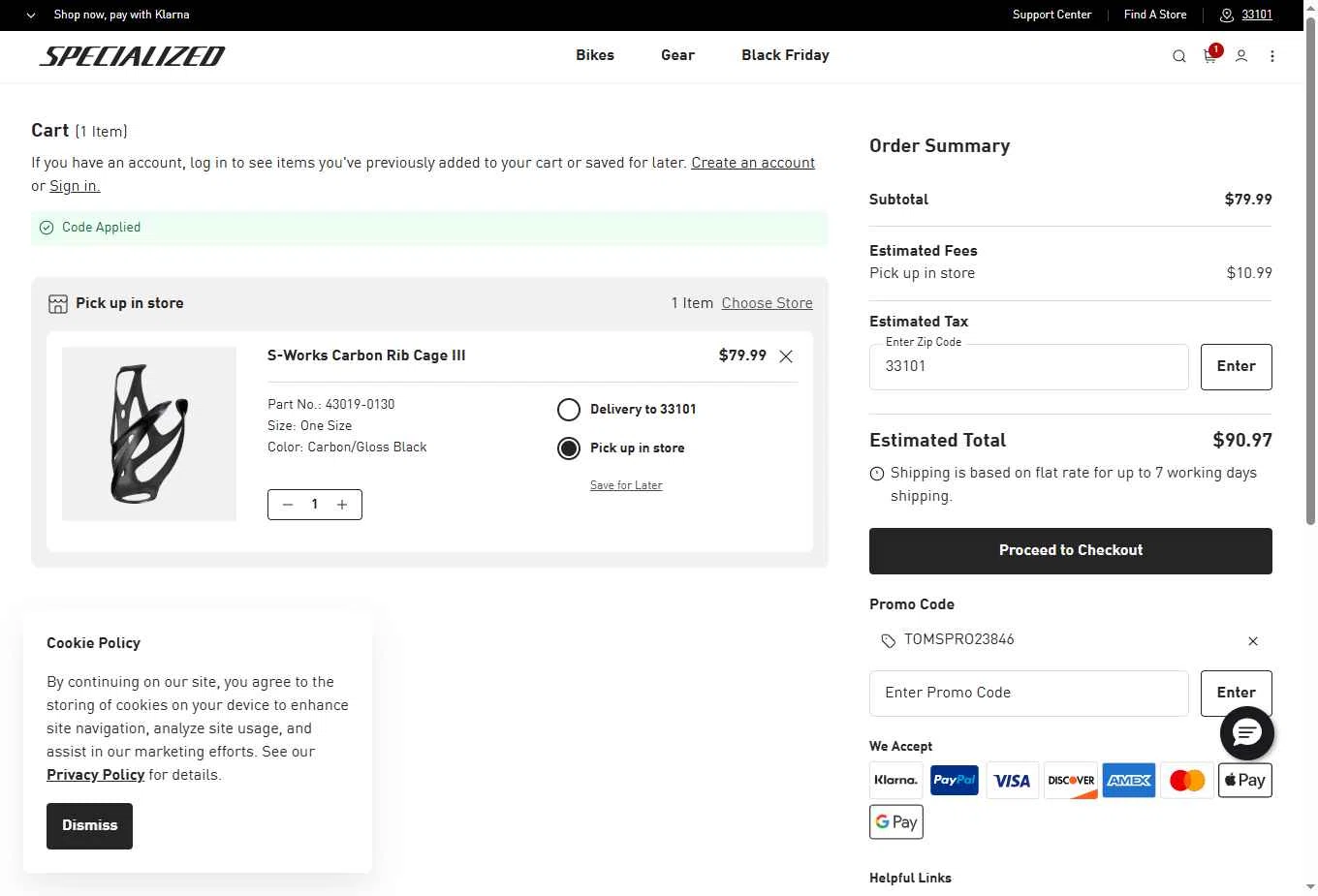The width and height of the screenshot is (1318, 896).
Task: Open the shopping cart icon
Action: click(1209, 56)
